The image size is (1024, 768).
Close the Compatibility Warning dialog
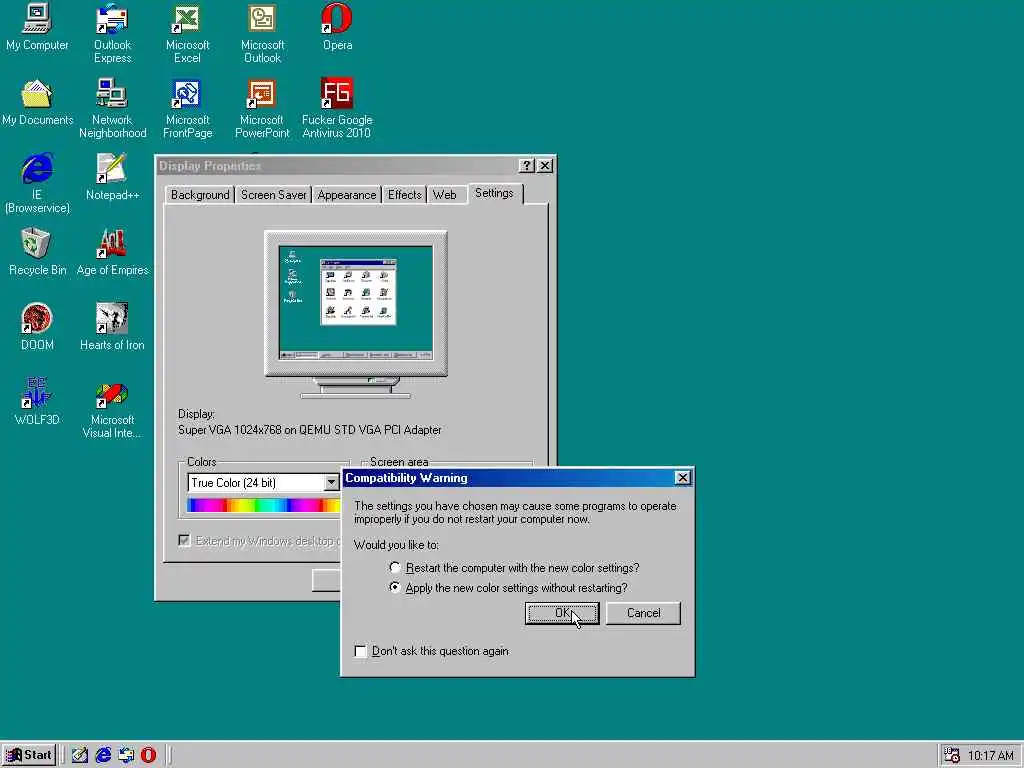point(682,478)
